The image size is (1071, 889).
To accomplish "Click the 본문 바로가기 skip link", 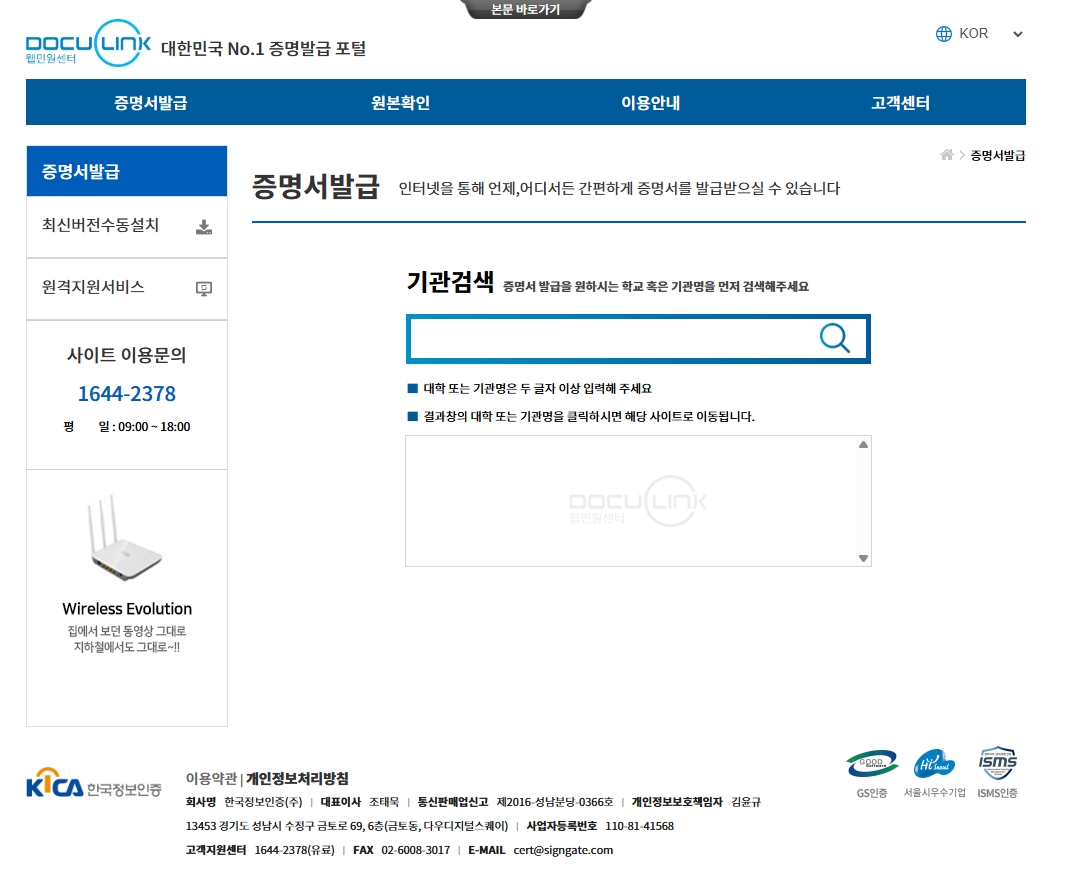I will 524,10.
